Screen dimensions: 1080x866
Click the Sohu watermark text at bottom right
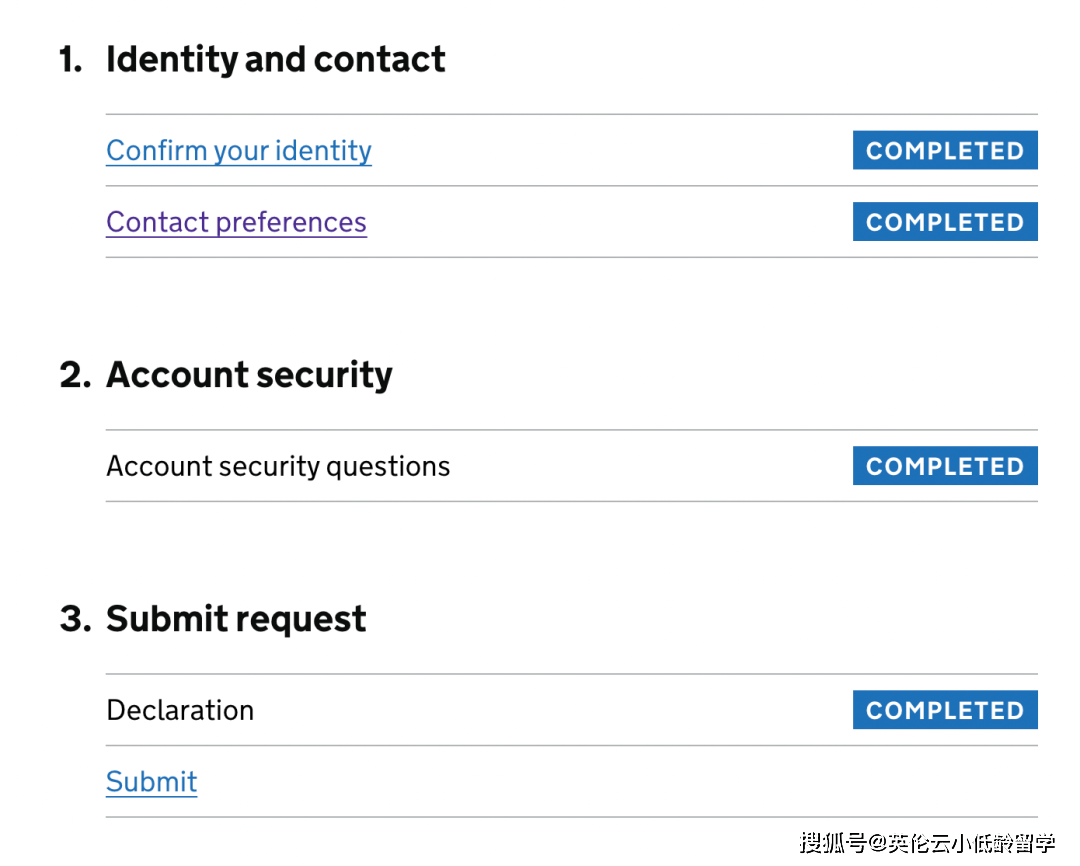click(926, 843)
